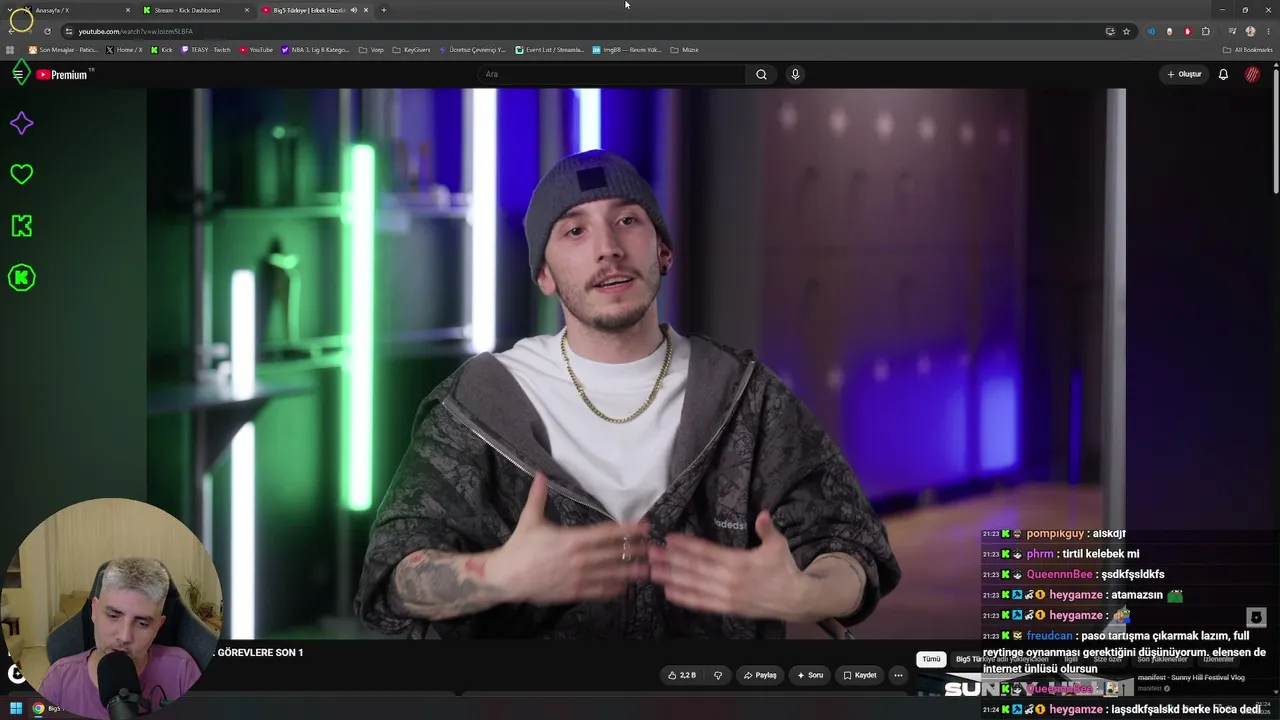Open the YouTube bookmark
Screen dimensions: 1280x720
coord(256,50)
